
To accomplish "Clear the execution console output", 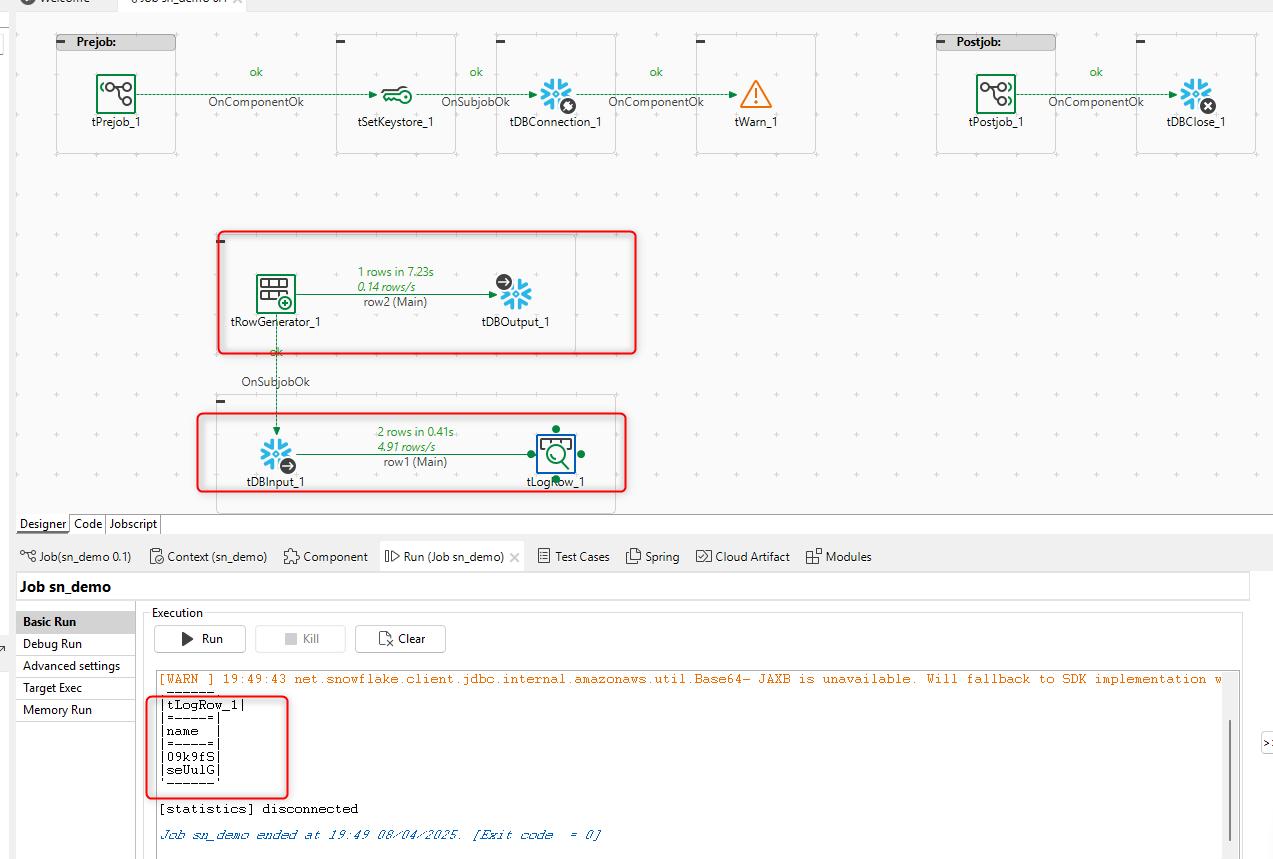I will point(400,638).
